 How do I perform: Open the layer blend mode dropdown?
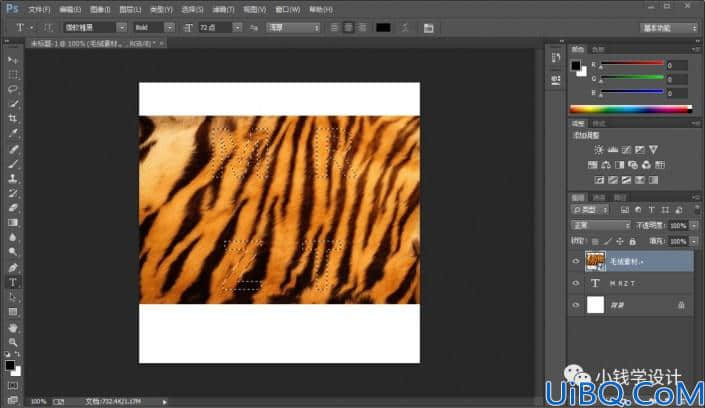point(601,225)
